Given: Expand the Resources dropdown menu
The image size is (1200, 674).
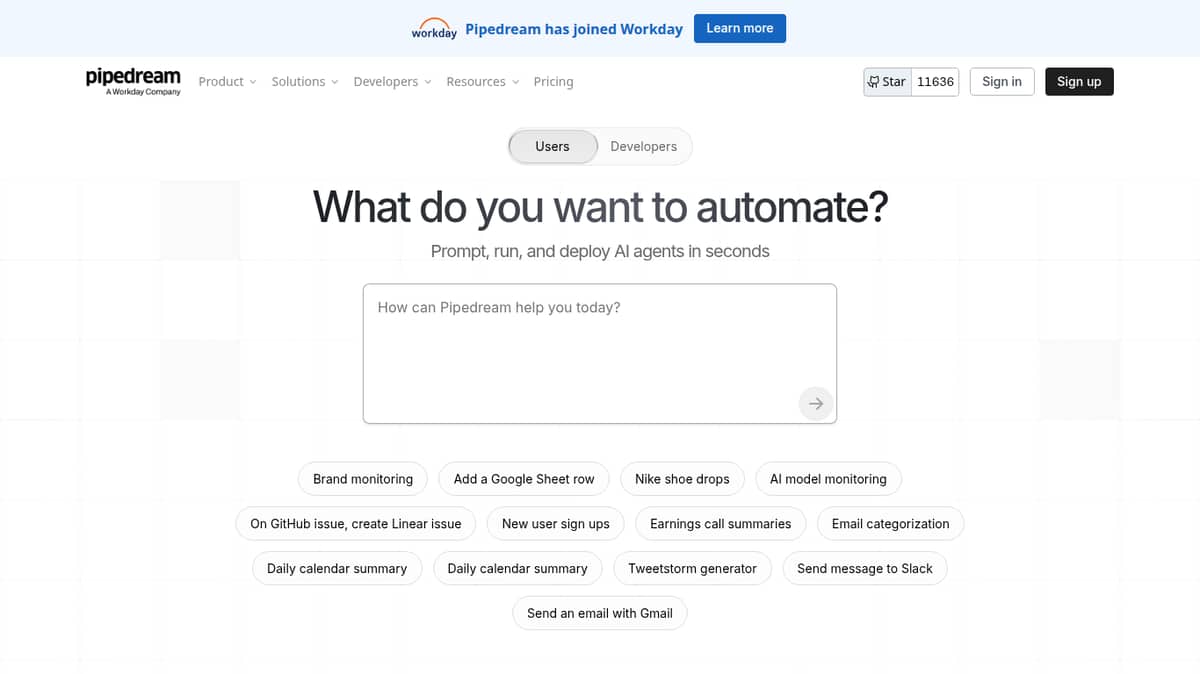Looking at the screenshot, I should pyautogui.click(x=483, y=82).
